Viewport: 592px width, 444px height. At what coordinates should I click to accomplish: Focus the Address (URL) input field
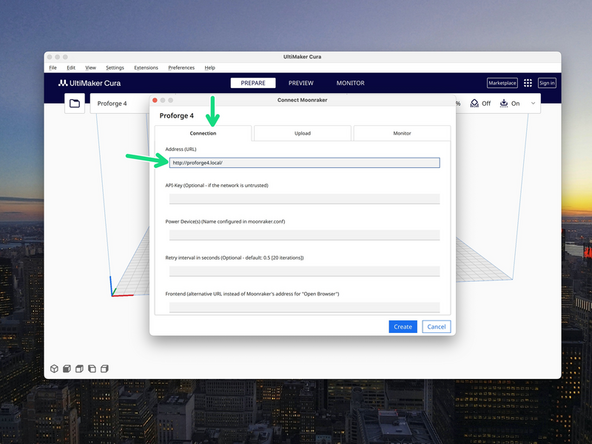(304, 163)
